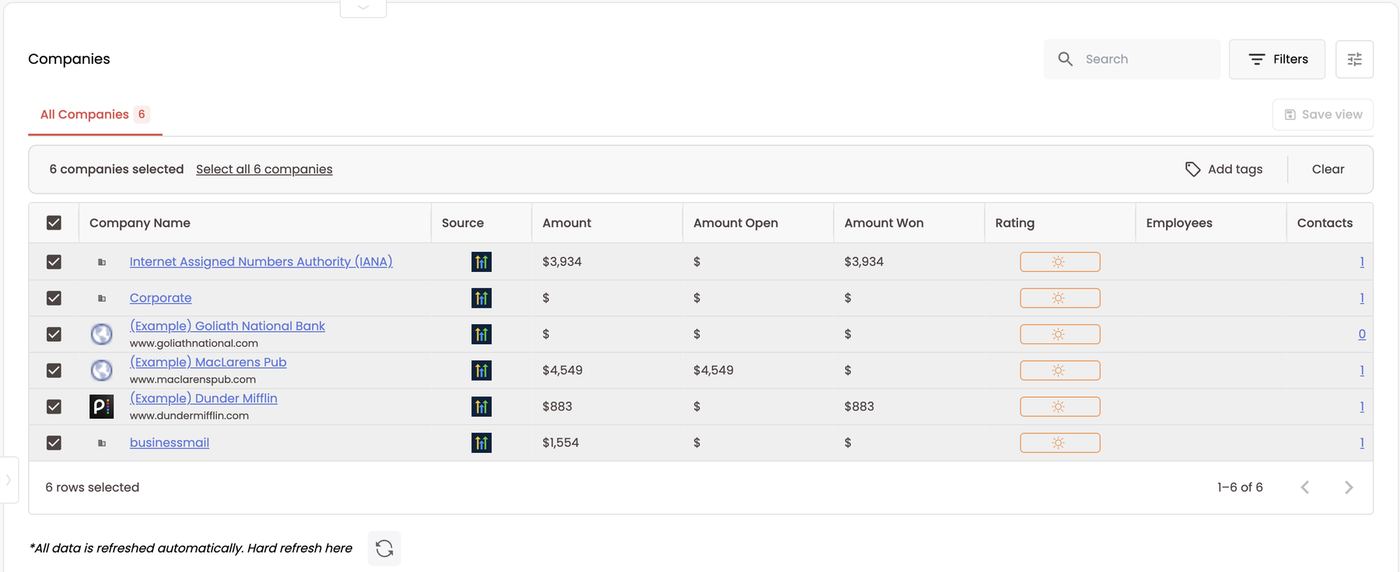
Task: Uncheck the businessmail row checkbox
Action: tap(54, 442)
